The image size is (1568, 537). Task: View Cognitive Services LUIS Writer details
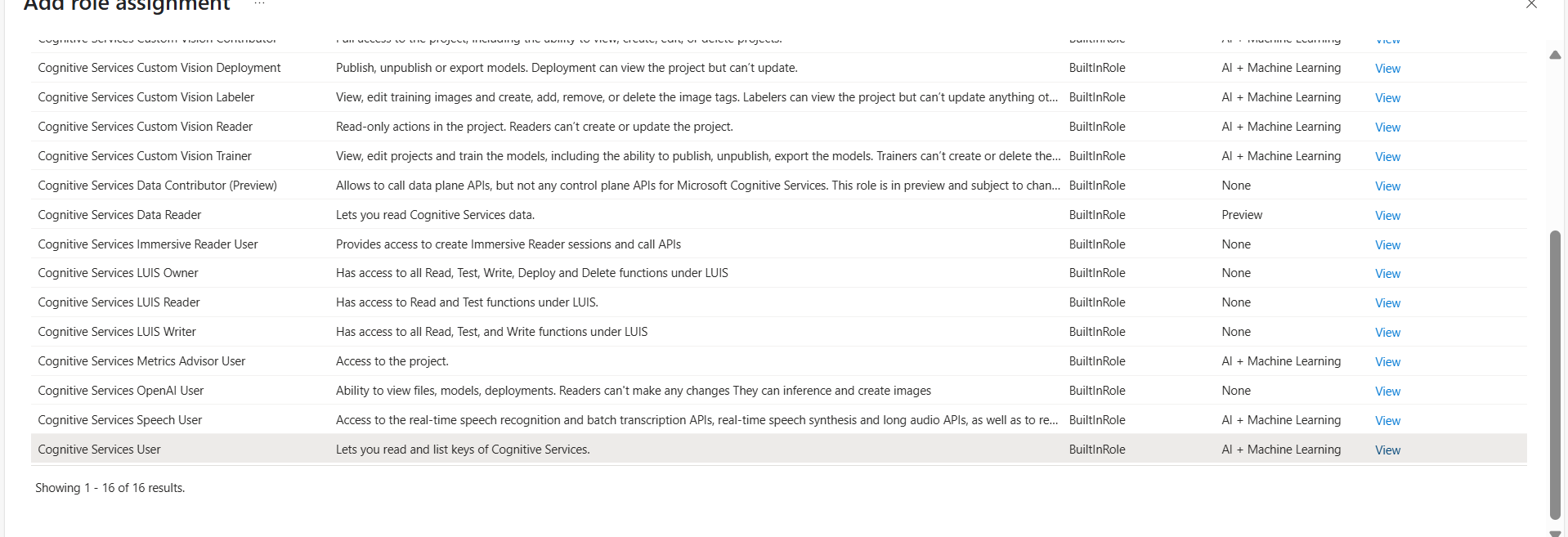click(1387, 333)
